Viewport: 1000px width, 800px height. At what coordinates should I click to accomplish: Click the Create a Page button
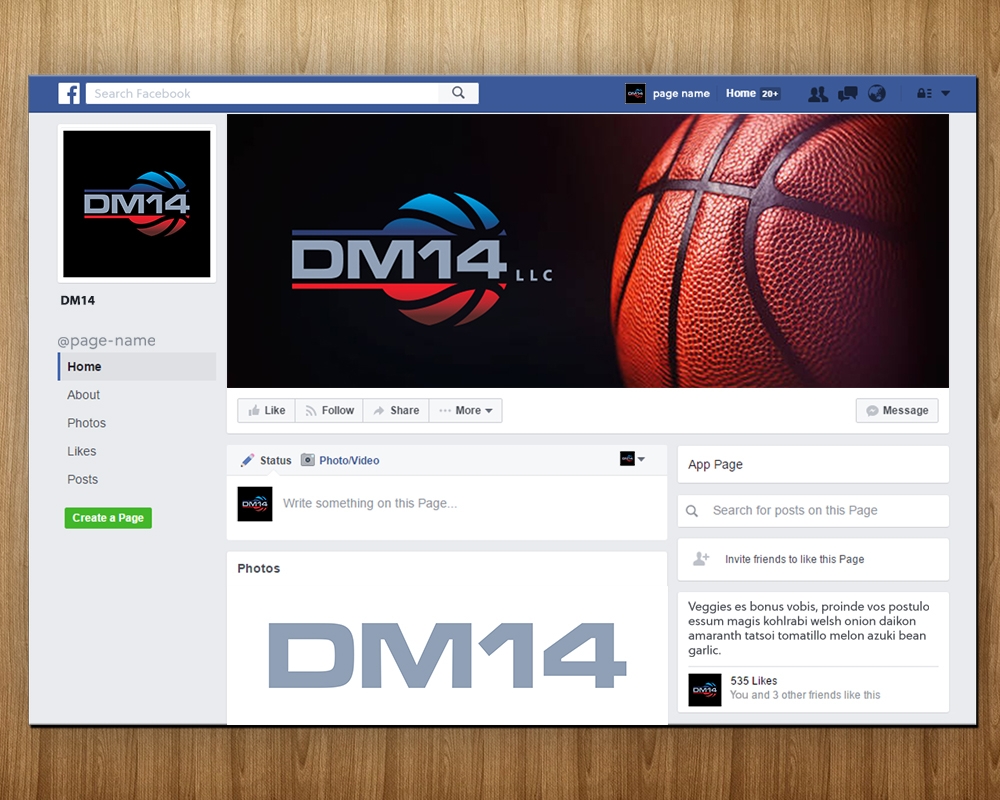(108, 517)
